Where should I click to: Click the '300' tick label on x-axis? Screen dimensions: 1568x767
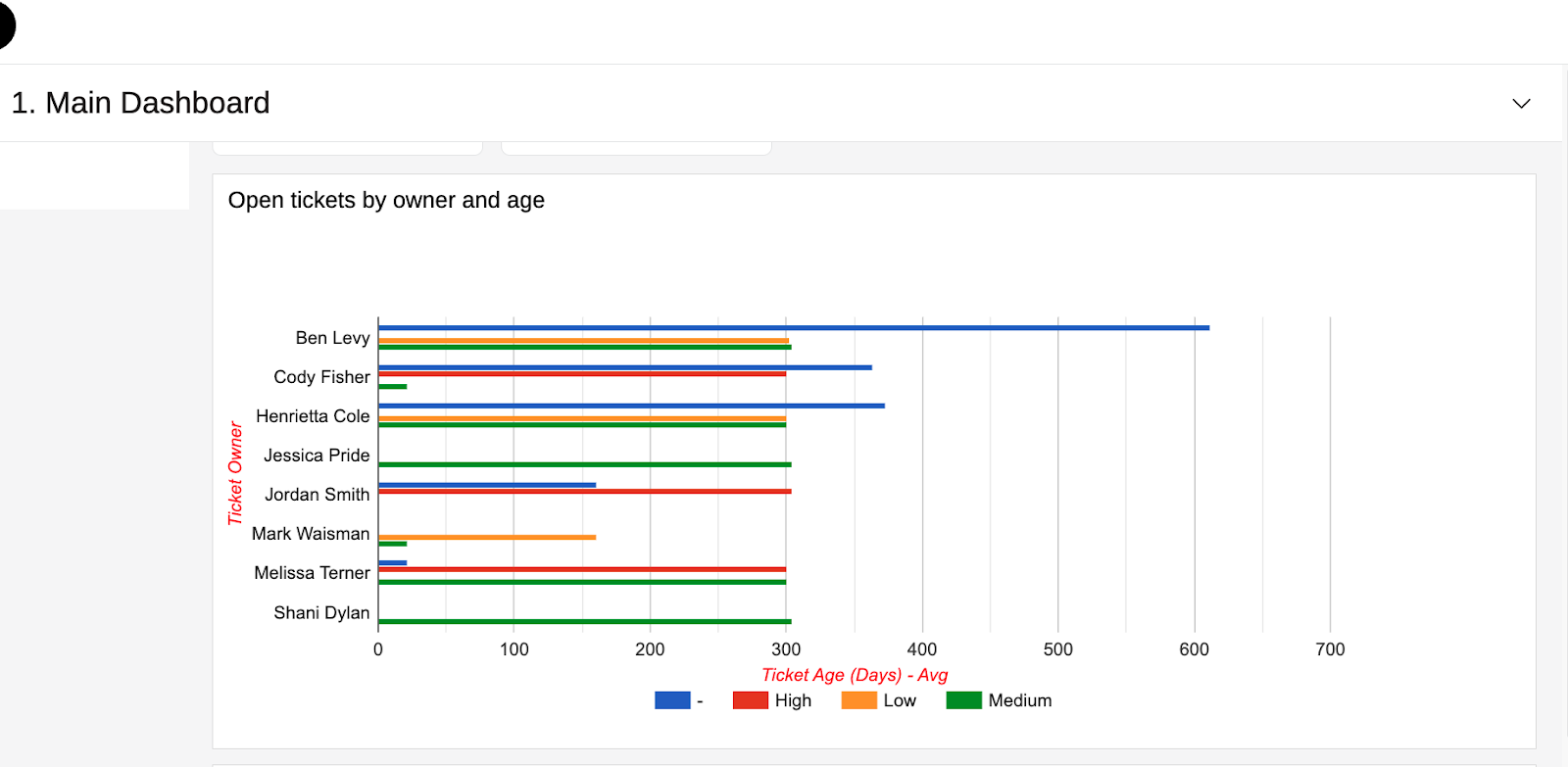click(x=786, y=649)
